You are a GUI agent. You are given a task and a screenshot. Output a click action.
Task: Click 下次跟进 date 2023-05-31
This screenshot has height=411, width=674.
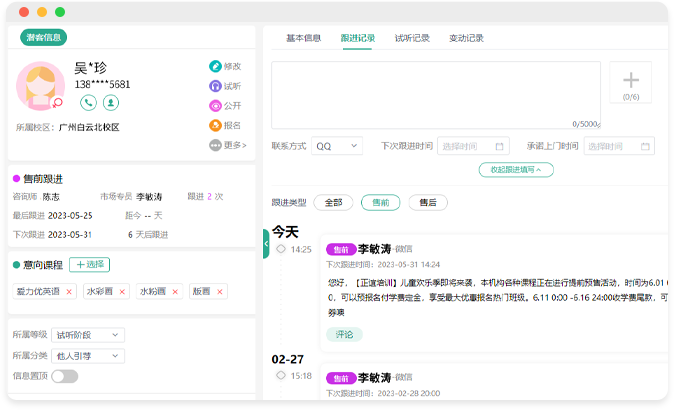[70, 235]
